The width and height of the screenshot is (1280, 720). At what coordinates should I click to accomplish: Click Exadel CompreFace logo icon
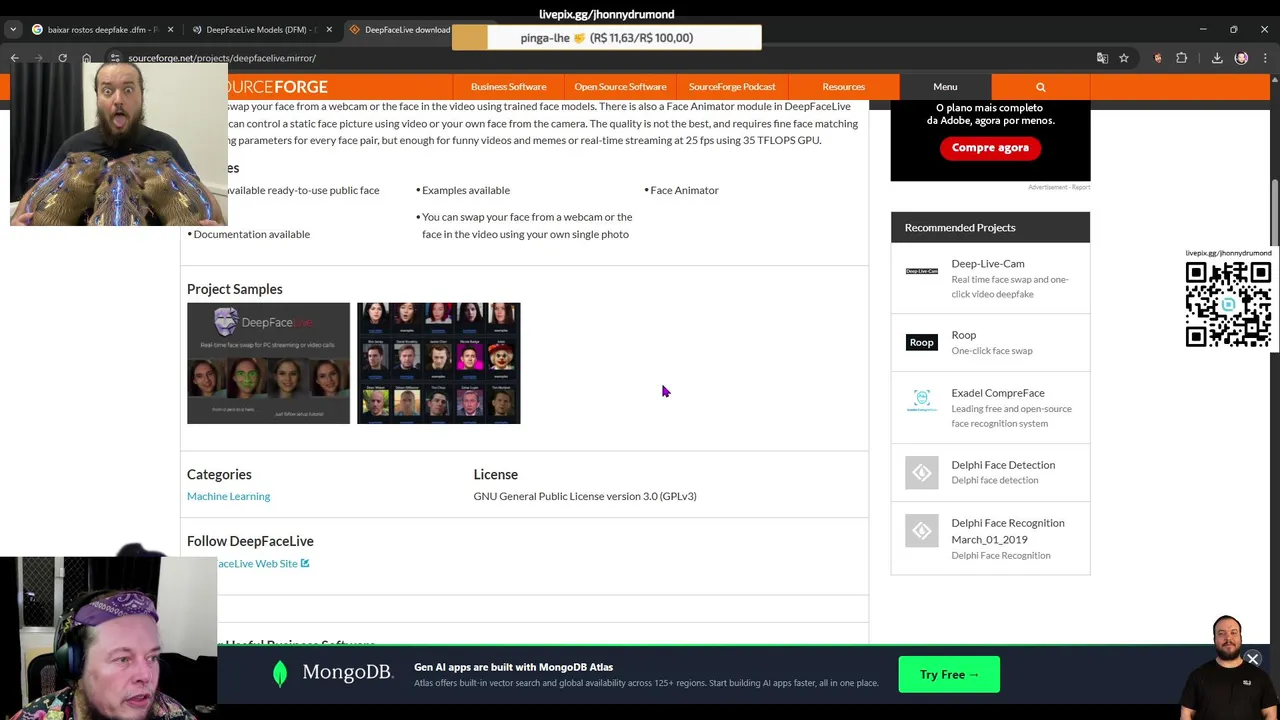coord(921,400)
